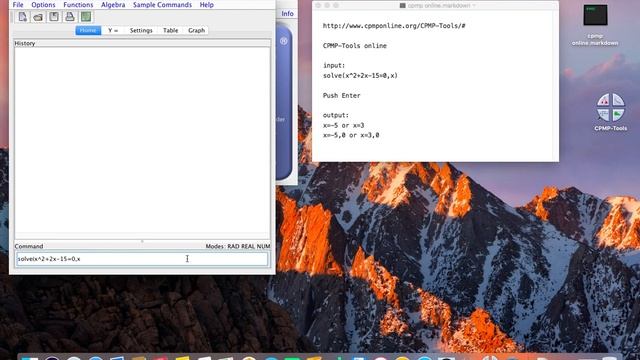
Task: Click the 'output:' line in text window
Action: click(x=336, y=115)
